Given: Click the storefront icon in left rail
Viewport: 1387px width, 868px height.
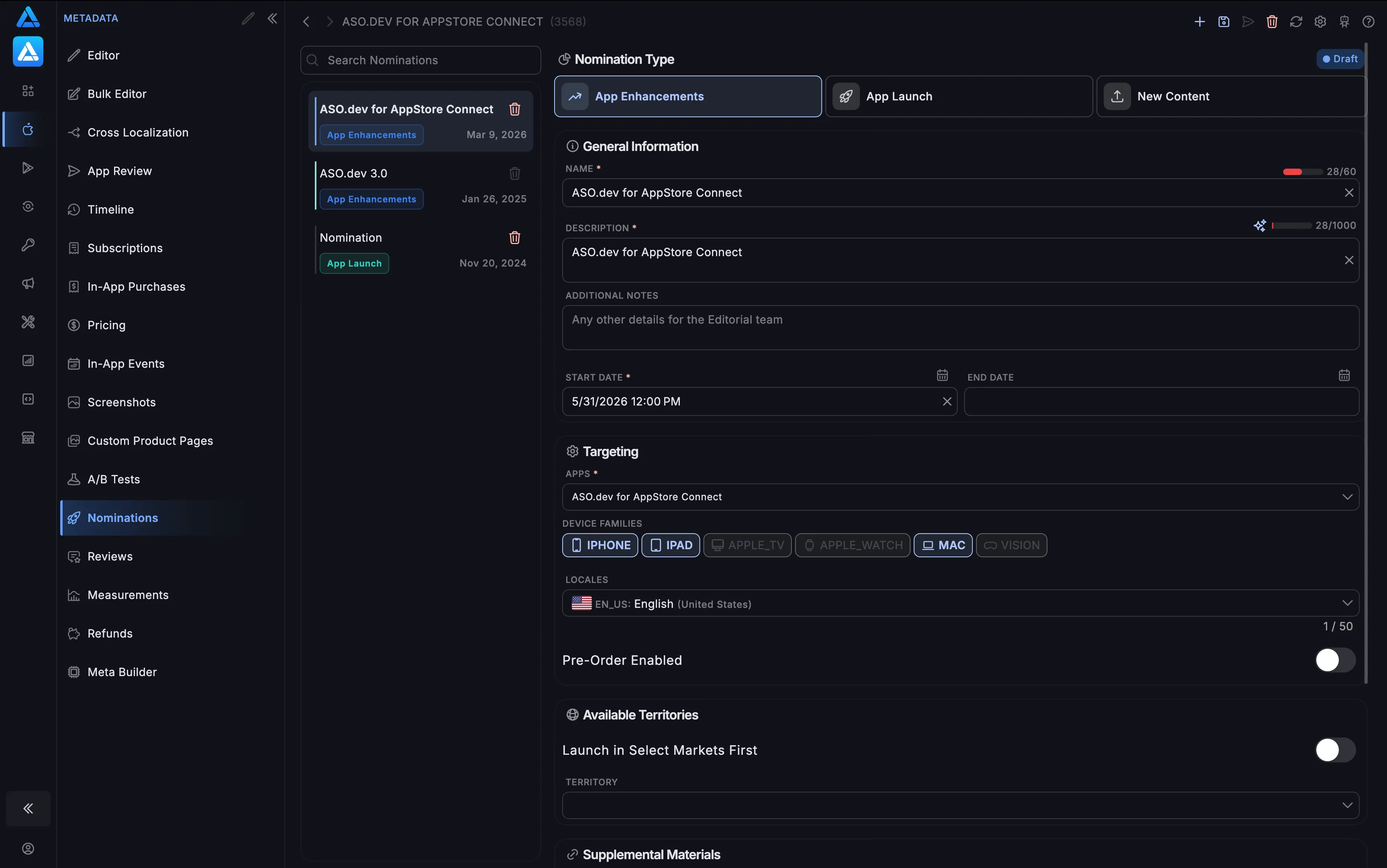Looking at the screenshot, I should (x=28, y=438).
